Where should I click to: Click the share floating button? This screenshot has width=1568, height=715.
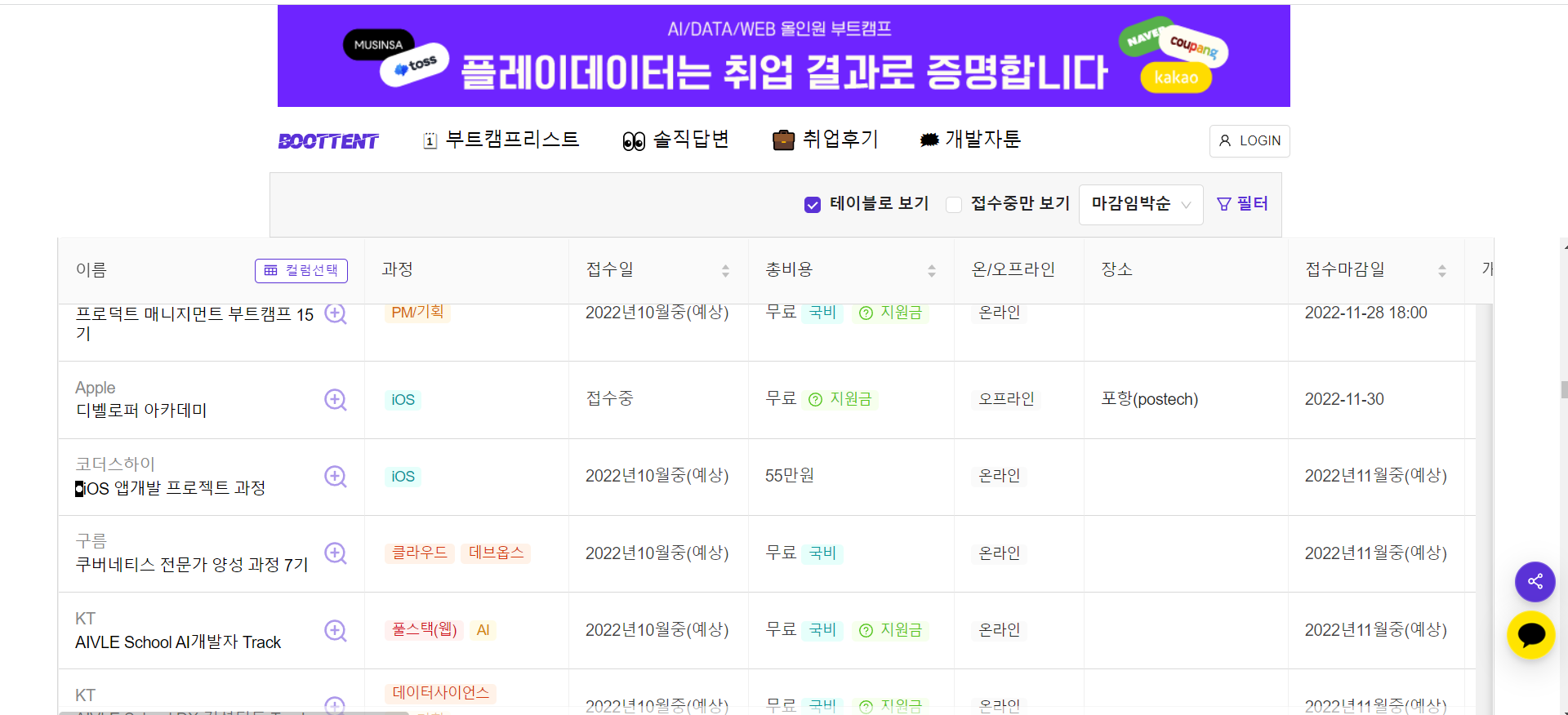point(1535,581)
